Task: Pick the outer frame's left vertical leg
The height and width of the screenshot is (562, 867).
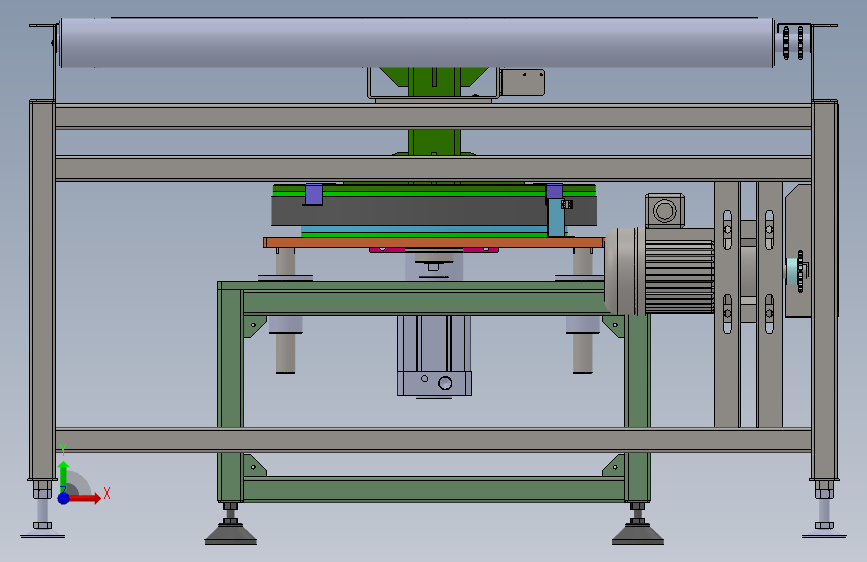Action: pos(42,290)
